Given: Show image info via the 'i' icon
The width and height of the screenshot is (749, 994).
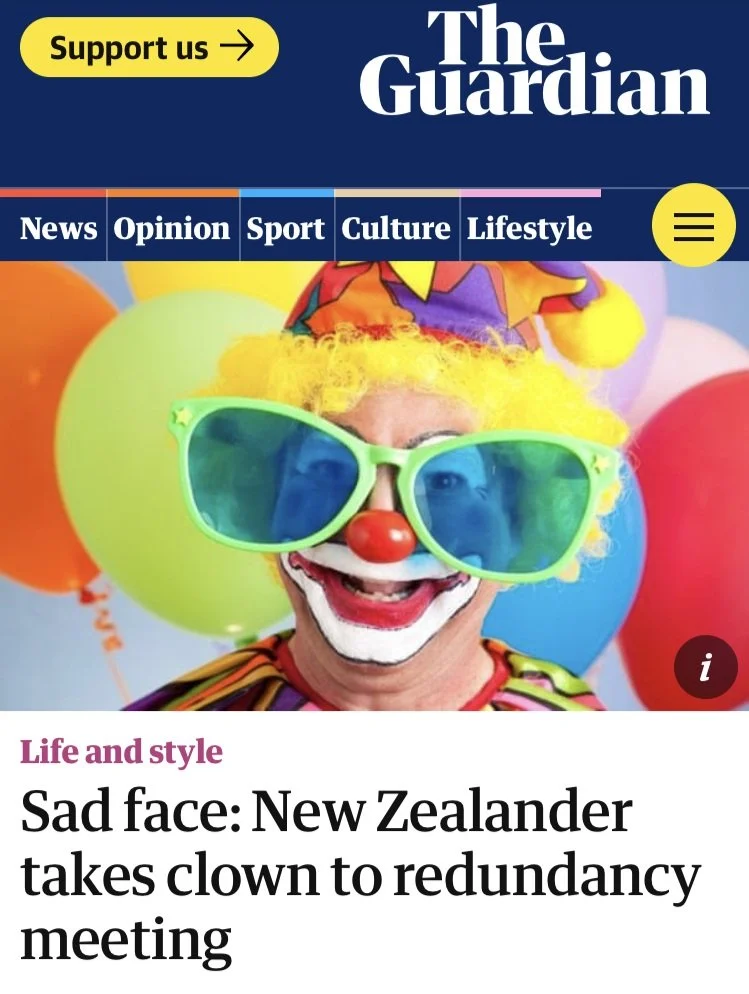Looking at the screenshot, I should point(705,667).
